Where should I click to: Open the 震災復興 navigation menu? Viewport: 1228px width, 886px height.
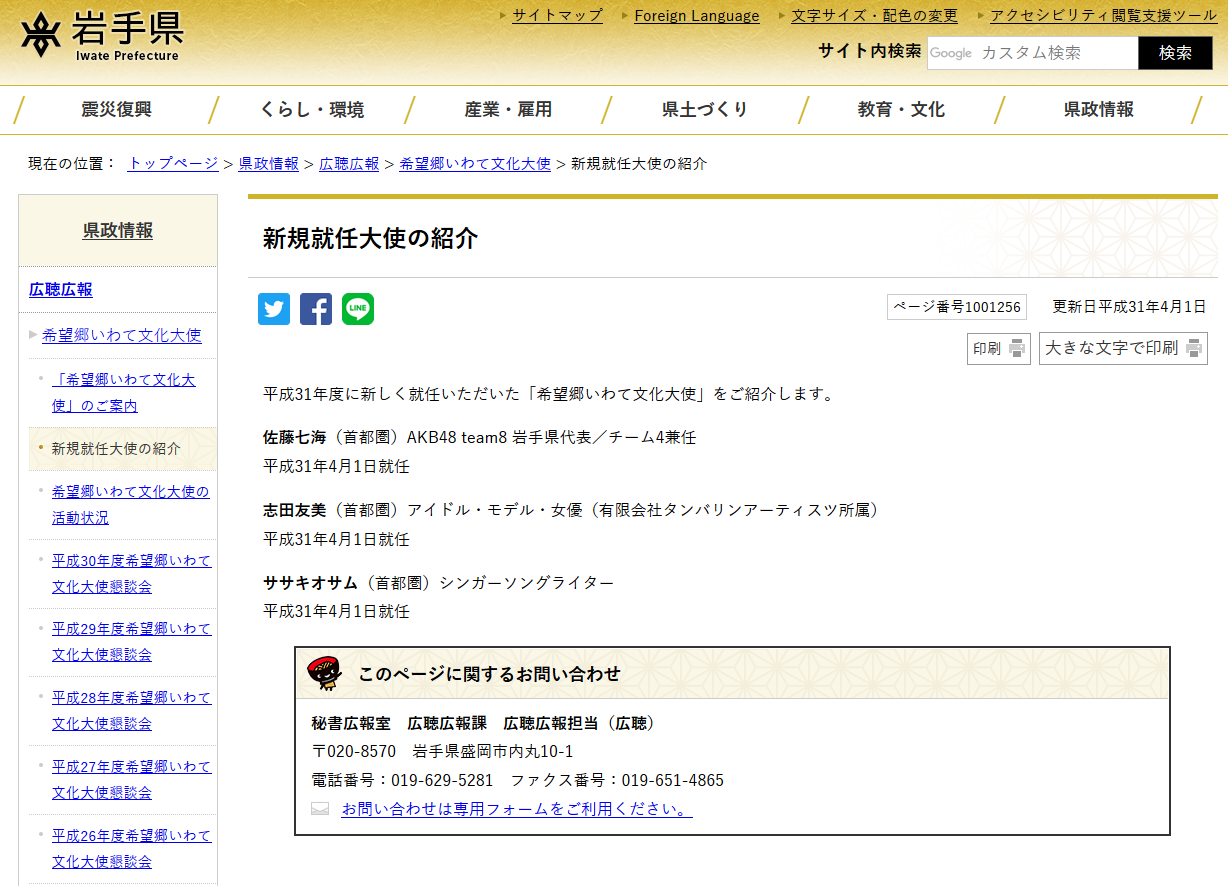[x=116, y=110]
